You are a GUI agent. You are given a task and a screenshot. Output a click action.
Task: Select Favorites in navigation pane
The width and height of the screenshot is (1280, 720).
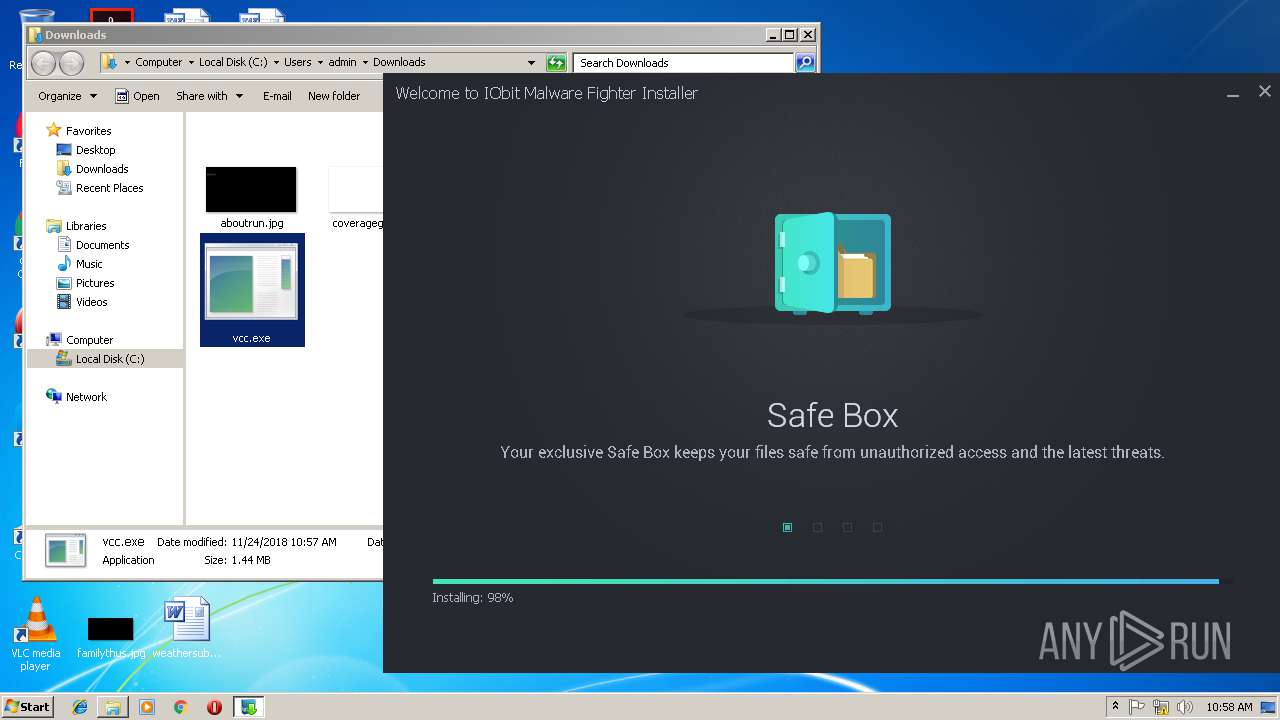(88, 131)
